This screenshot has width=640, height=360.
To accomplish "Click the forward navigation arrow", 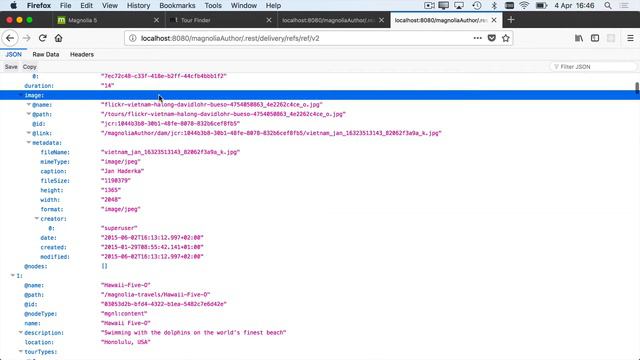I will coord(27,38).
